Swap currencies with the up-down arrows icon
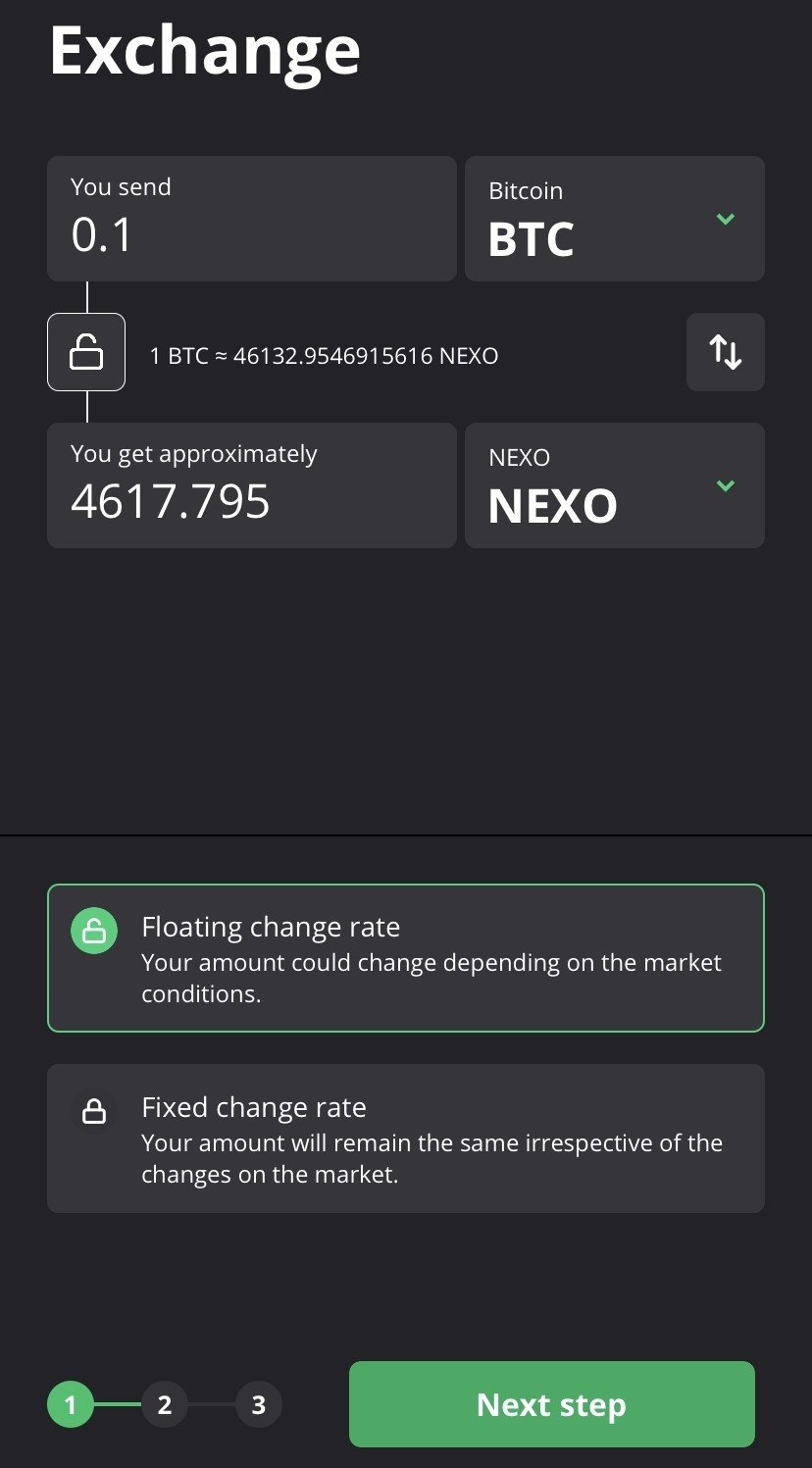The width and height of the screenshot is (812, 1468). pos(725,352)
